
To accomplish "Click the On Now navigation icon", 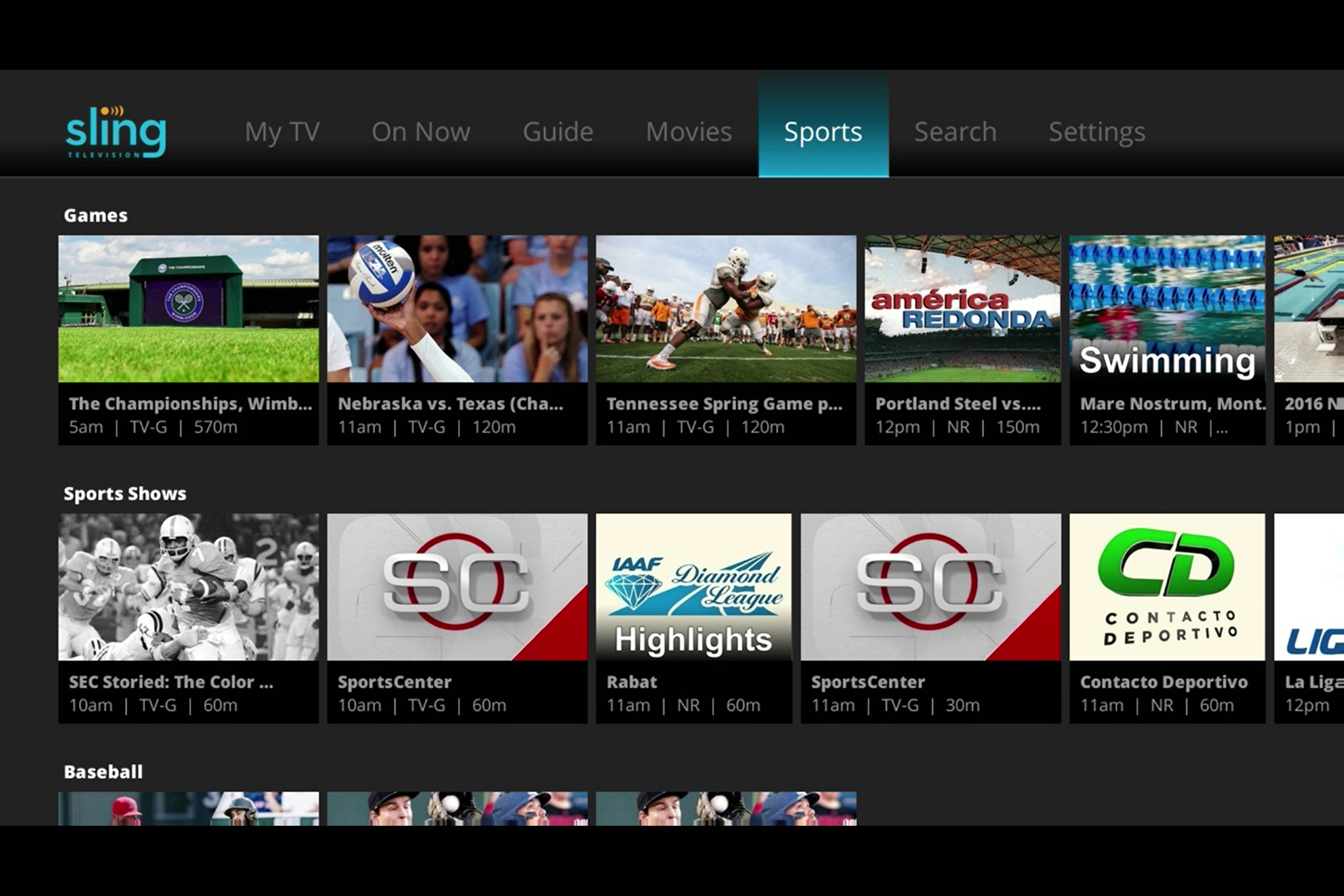I will point(421,131).
